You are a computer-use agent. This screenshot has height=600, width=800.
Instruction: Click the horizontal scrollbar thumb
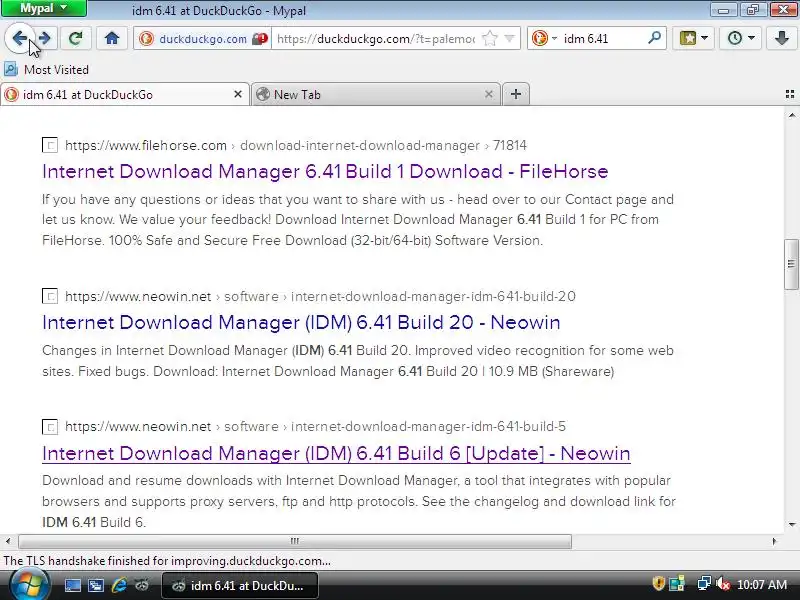point(295,541)
